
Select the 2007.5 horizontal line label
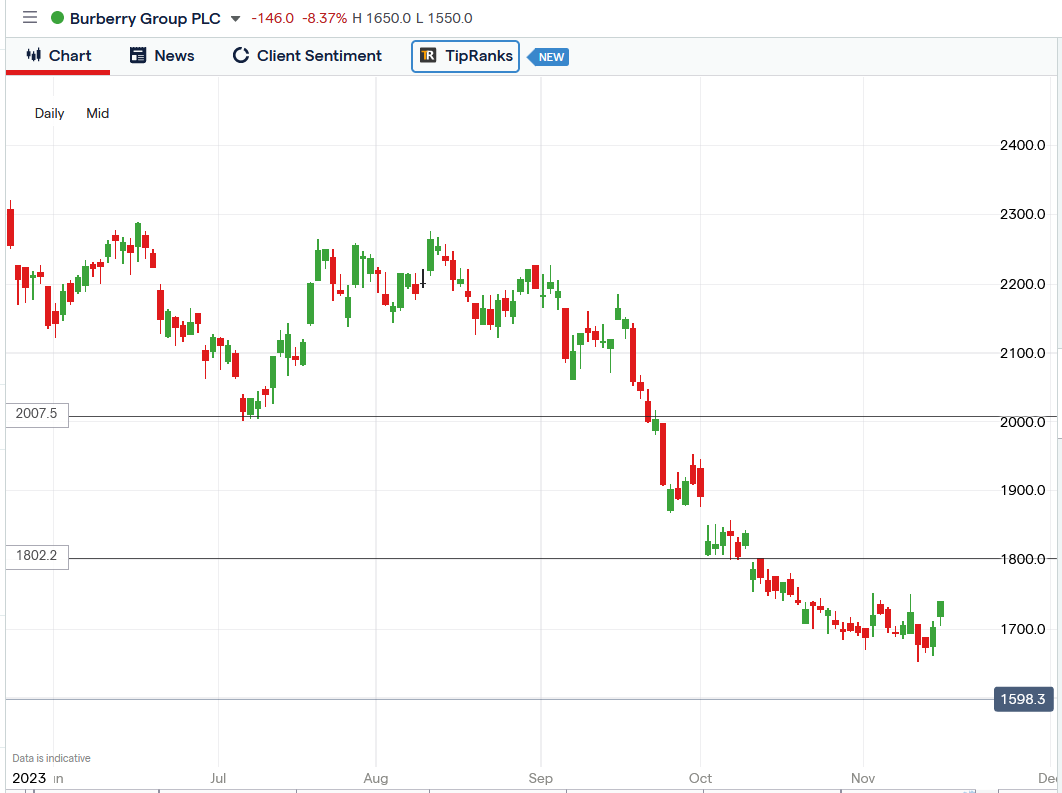pos(37,414)
